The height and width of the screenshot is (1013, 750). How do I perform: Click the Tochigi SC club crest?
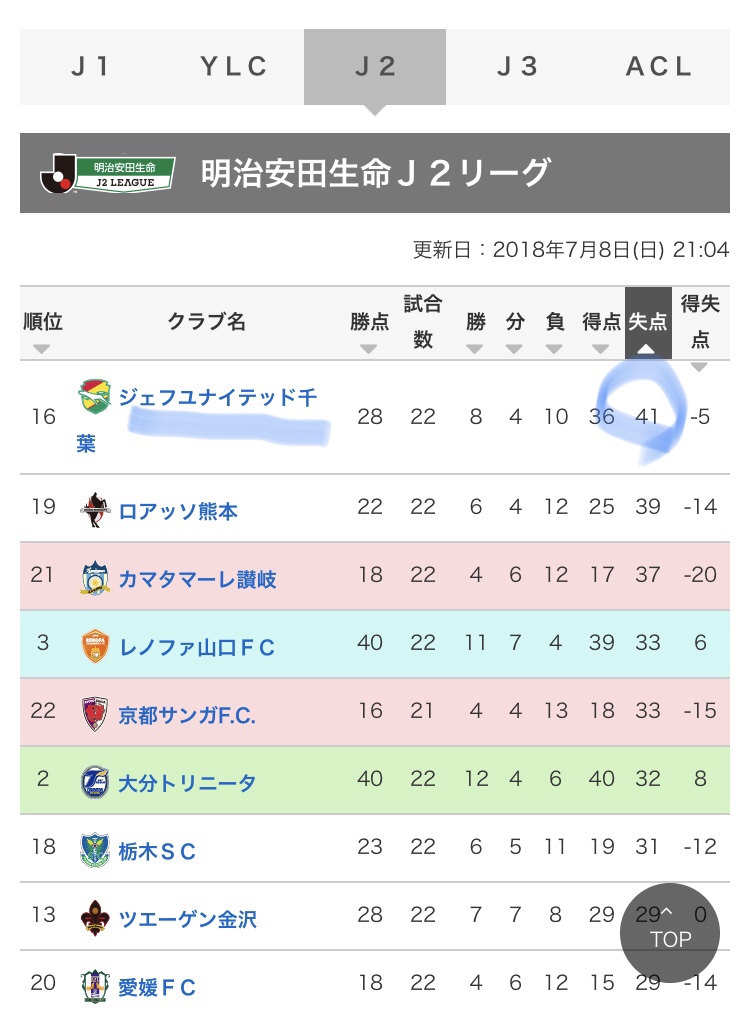tap(95, 850)
